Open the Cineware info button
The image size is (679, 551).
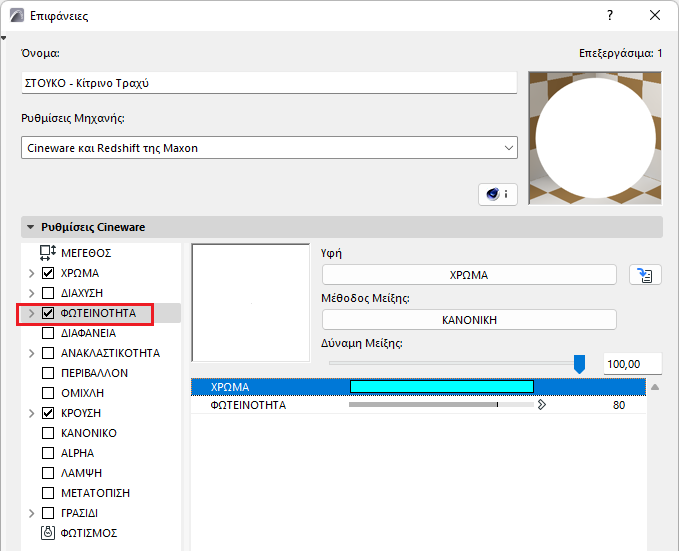coord(498,194)
